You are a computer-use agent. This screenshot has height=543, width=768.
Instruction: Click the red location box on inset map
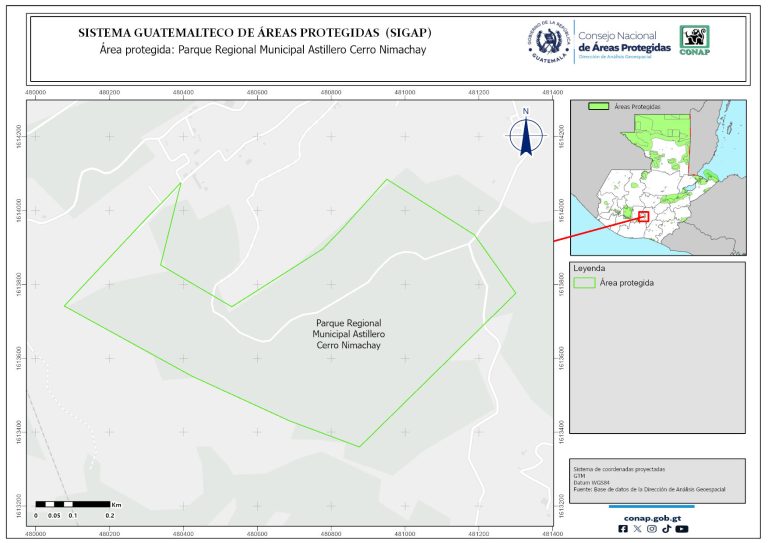click(644, 216)
